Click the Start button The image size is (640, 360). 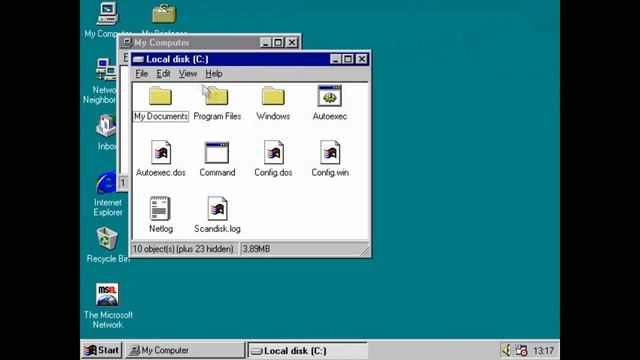point(102,350)
